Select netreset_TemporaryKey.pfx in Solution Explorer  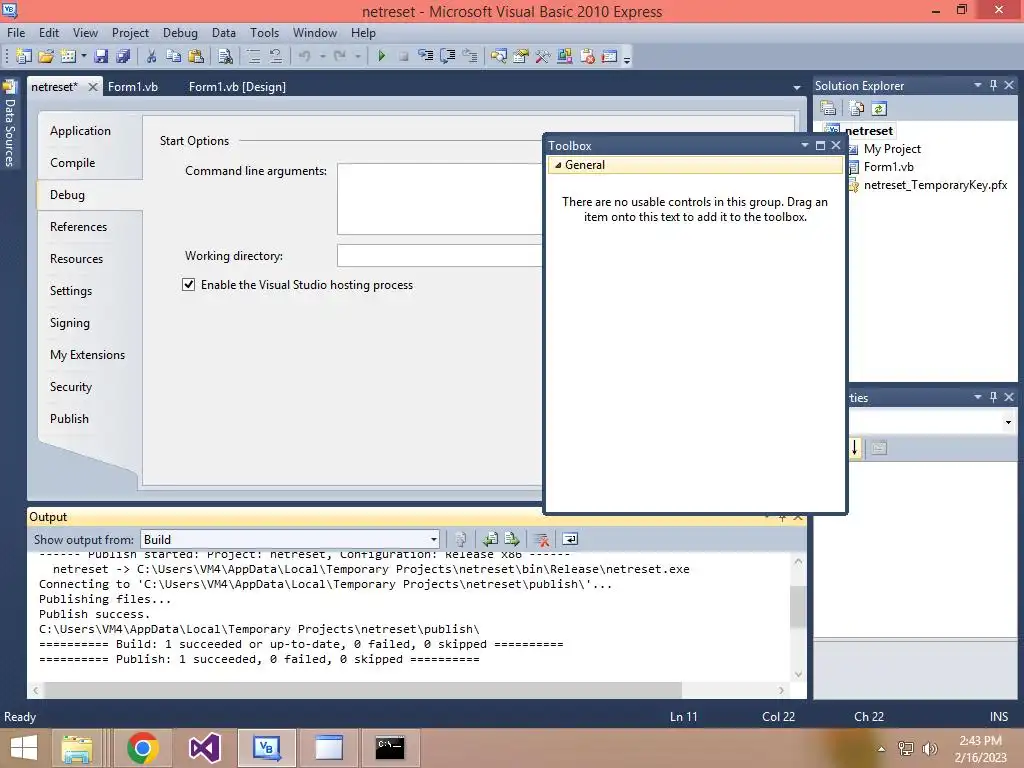coord(935,185)
